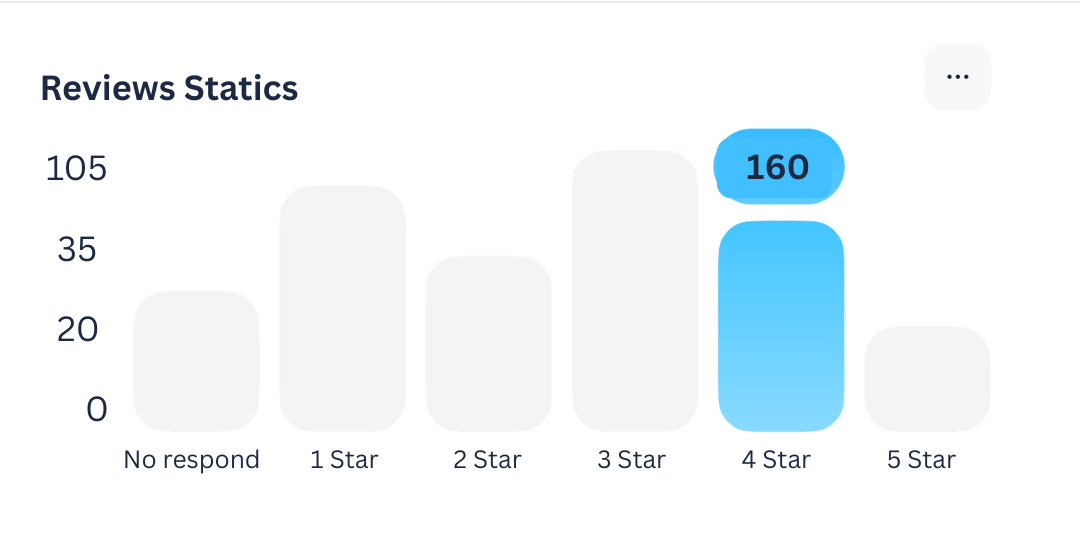The image size is (1080, 536).
Task: Click the short 5 Star bar
Action: coord(927,378)
